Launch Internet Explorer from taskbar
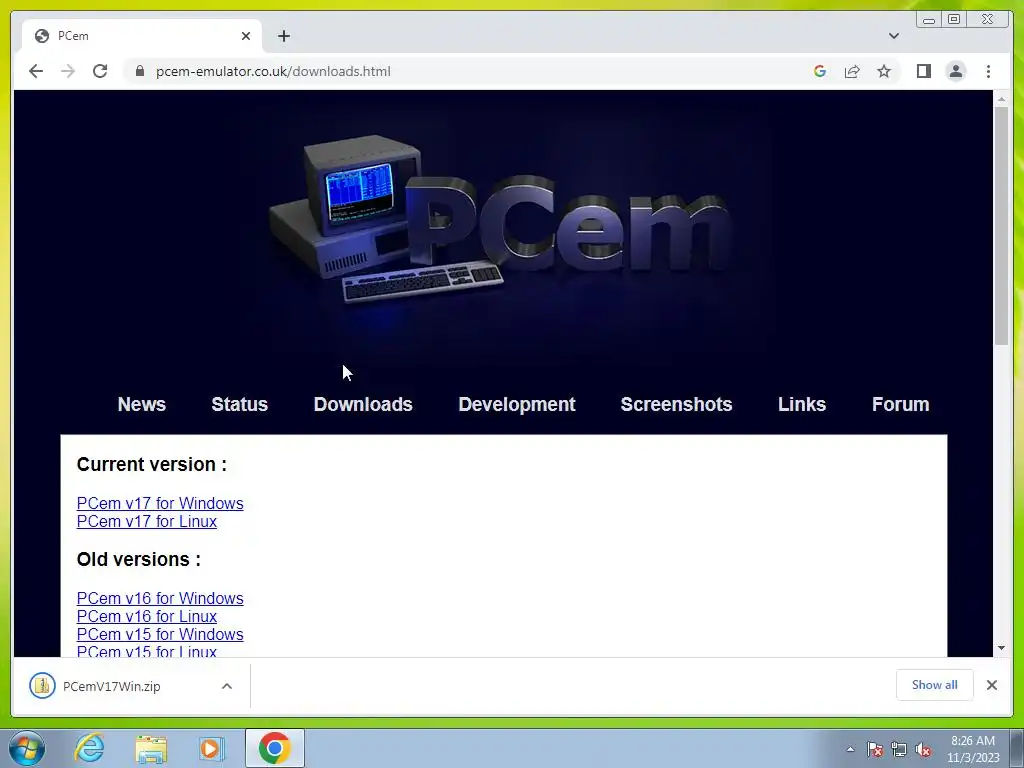The height and width of the screenshot is (768, 1024). click(x=89, y=748)
